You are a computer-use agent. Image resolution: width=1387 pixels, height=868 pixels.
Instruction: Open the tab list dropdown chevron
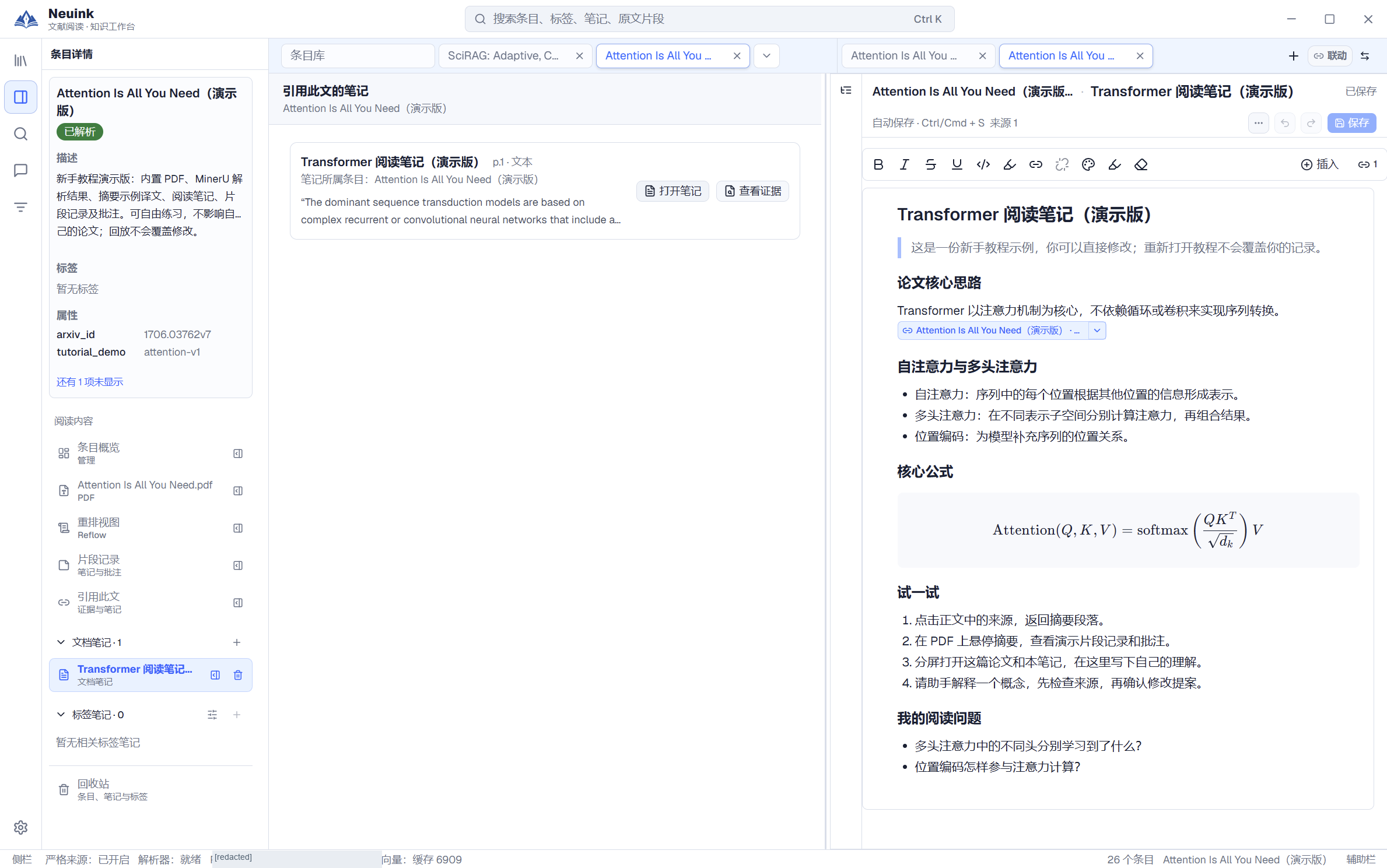point(767,56)
